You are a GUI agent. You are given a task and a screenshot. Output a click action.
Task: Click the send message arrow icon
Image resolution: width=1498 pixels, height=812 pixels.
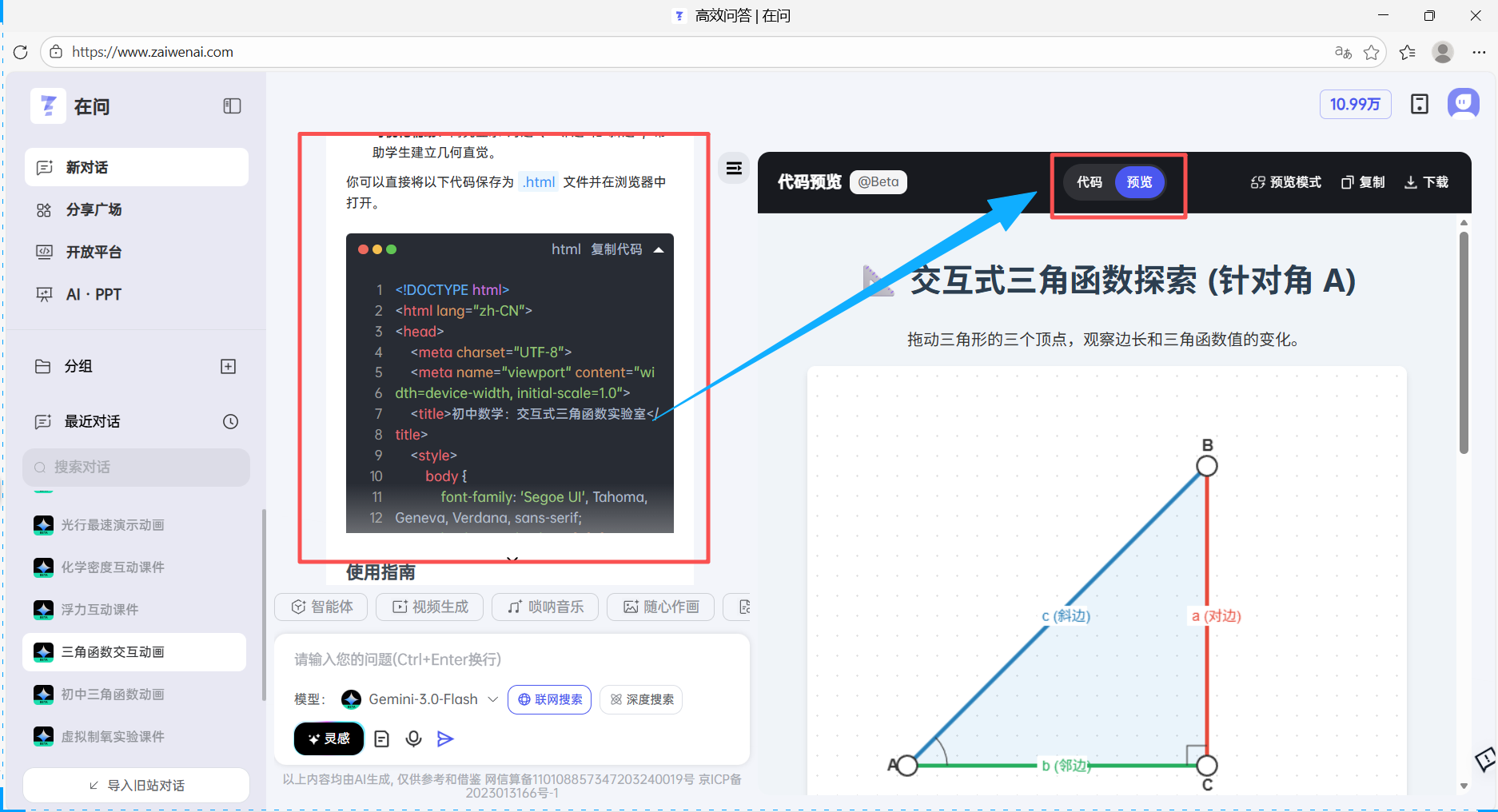(445, 738)
